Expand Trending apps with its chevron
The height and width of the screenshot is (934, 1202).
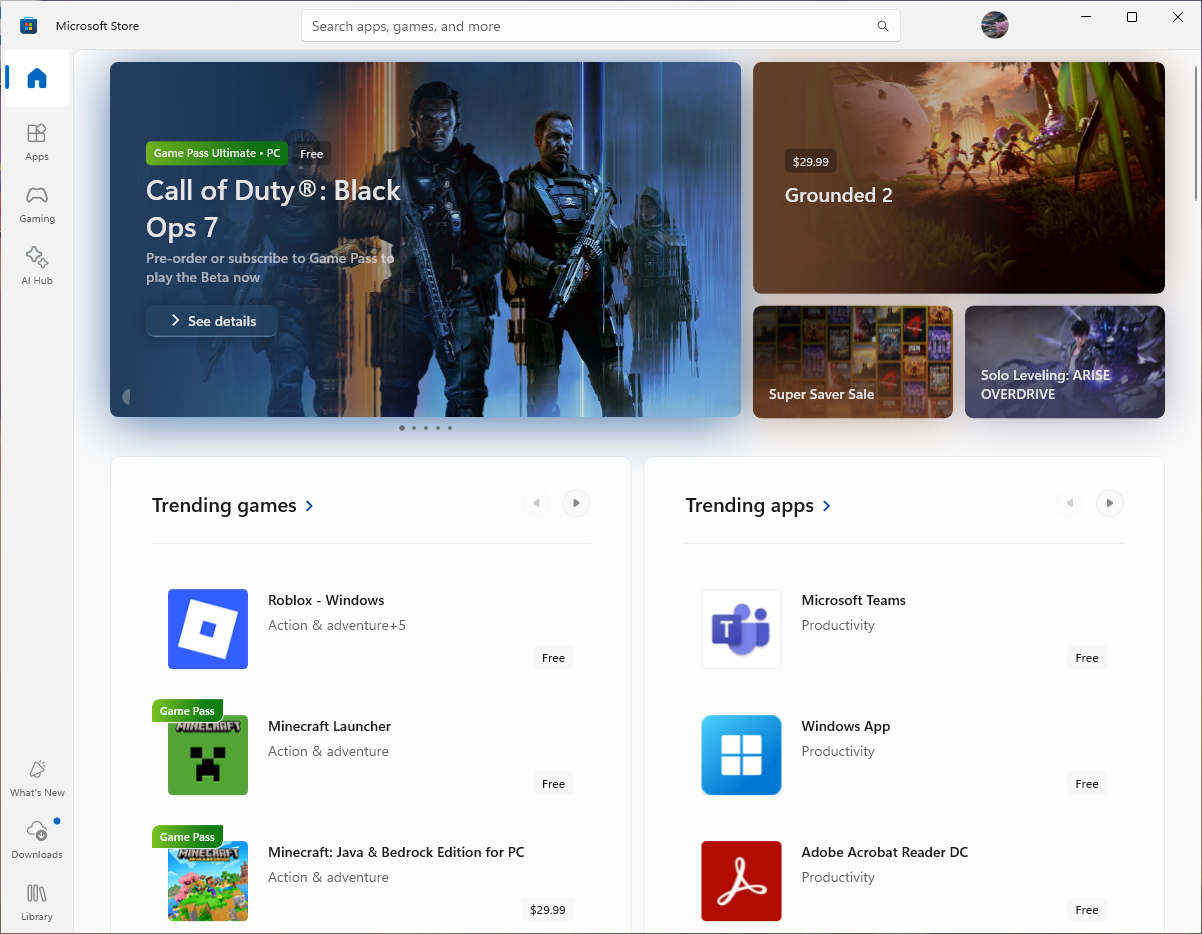tap(826, 505)
